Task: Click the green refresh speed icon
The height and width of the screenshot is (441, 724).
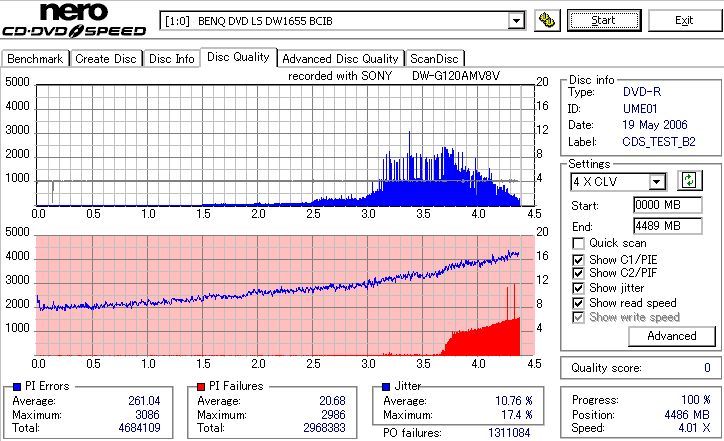Action: pyautogui.click(x=689, y=181)
